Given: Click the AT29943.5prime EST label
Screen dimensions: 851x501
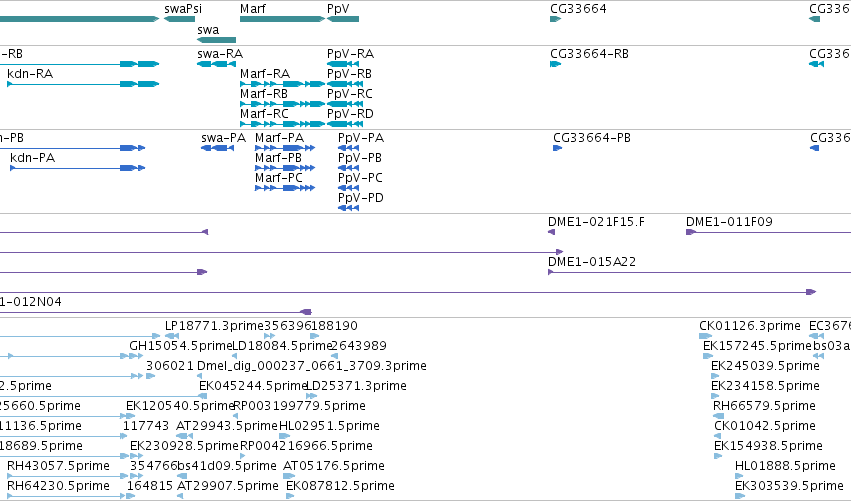Looking at the screenshot, I should 227,427.
